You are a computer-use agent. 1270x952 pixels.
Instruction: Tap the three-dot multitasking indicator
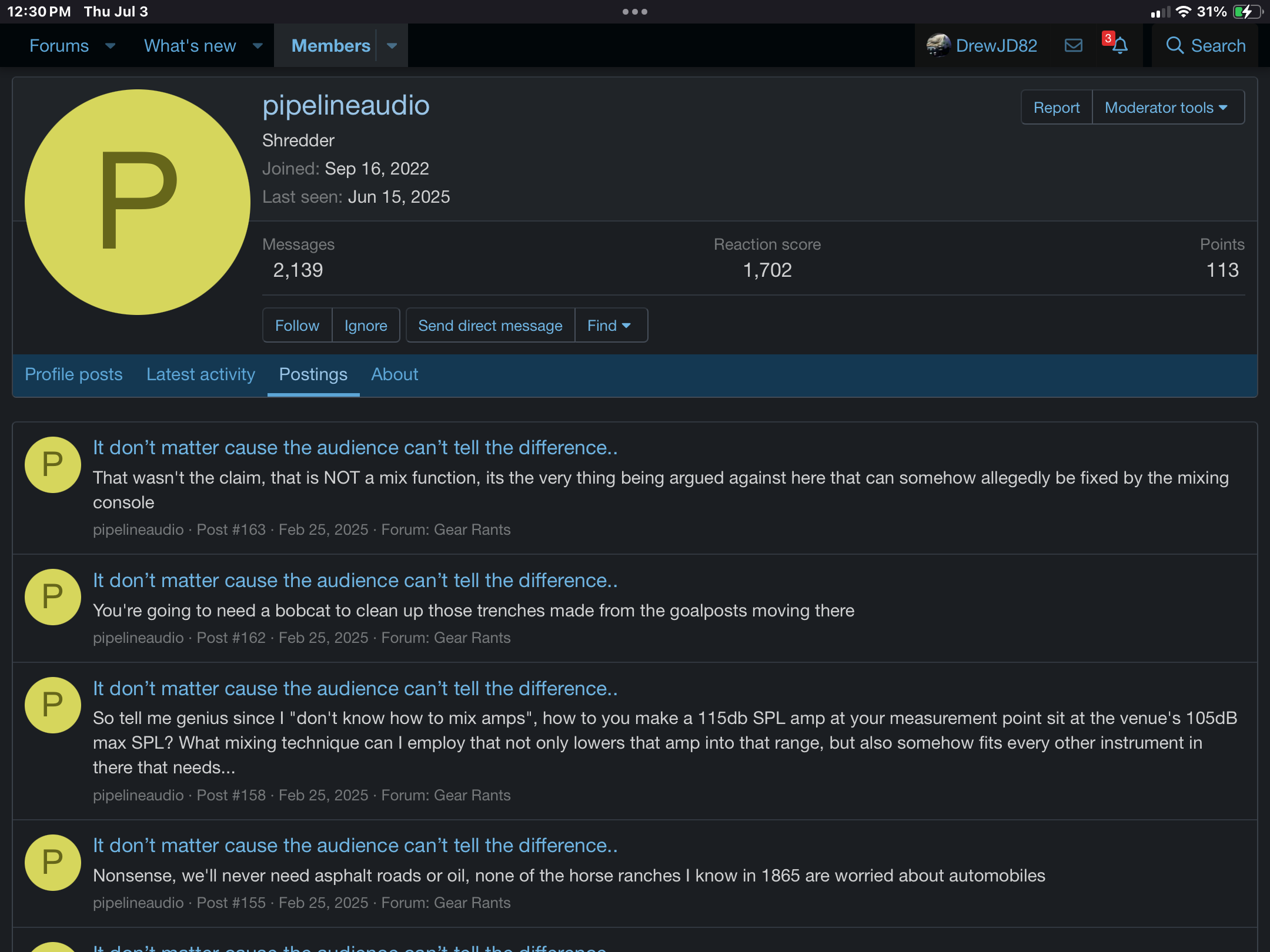point(634,12)
